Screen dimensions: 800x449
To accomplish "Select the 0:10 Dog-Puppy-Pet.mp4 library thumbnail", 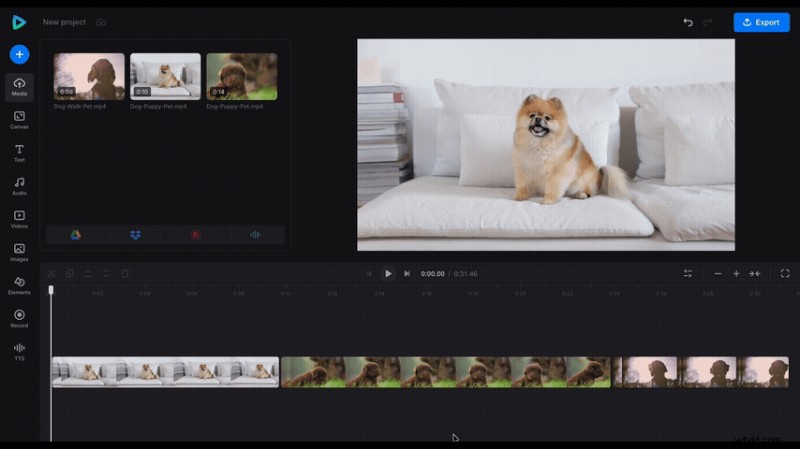I will tap(165, 76).
